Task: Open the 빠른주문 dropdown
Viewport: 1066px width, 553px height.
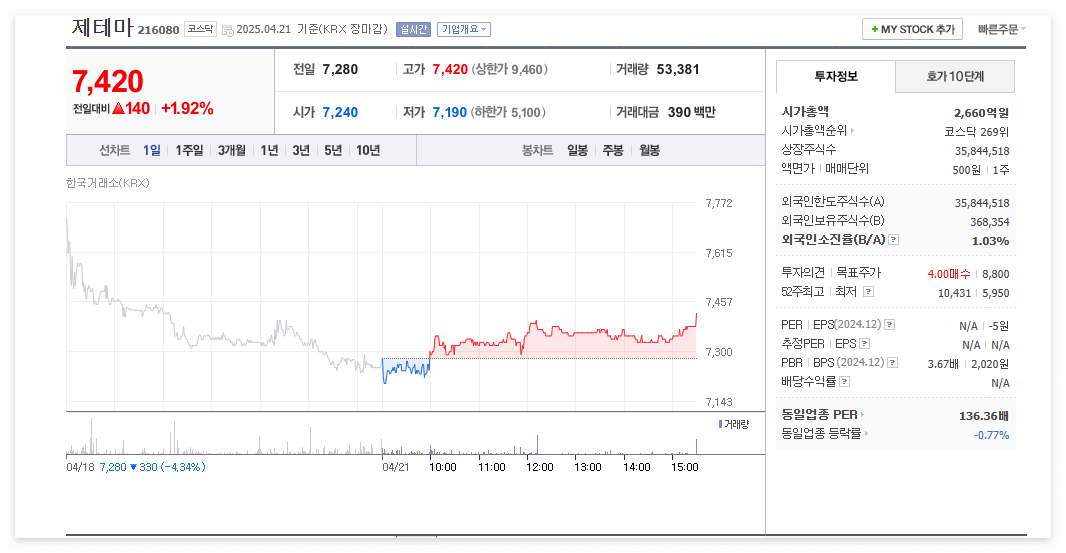Action: 1001,29
